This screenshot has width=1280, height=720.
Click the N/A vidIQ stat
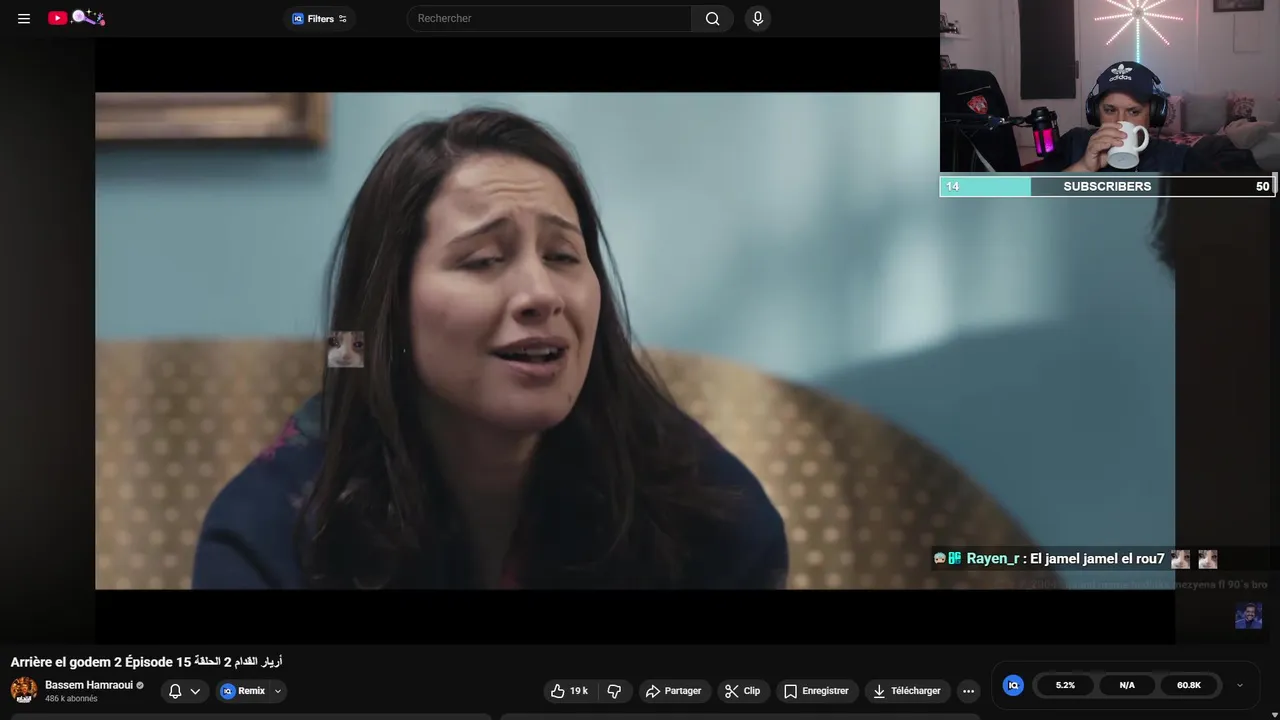(x=1127, y=685)
